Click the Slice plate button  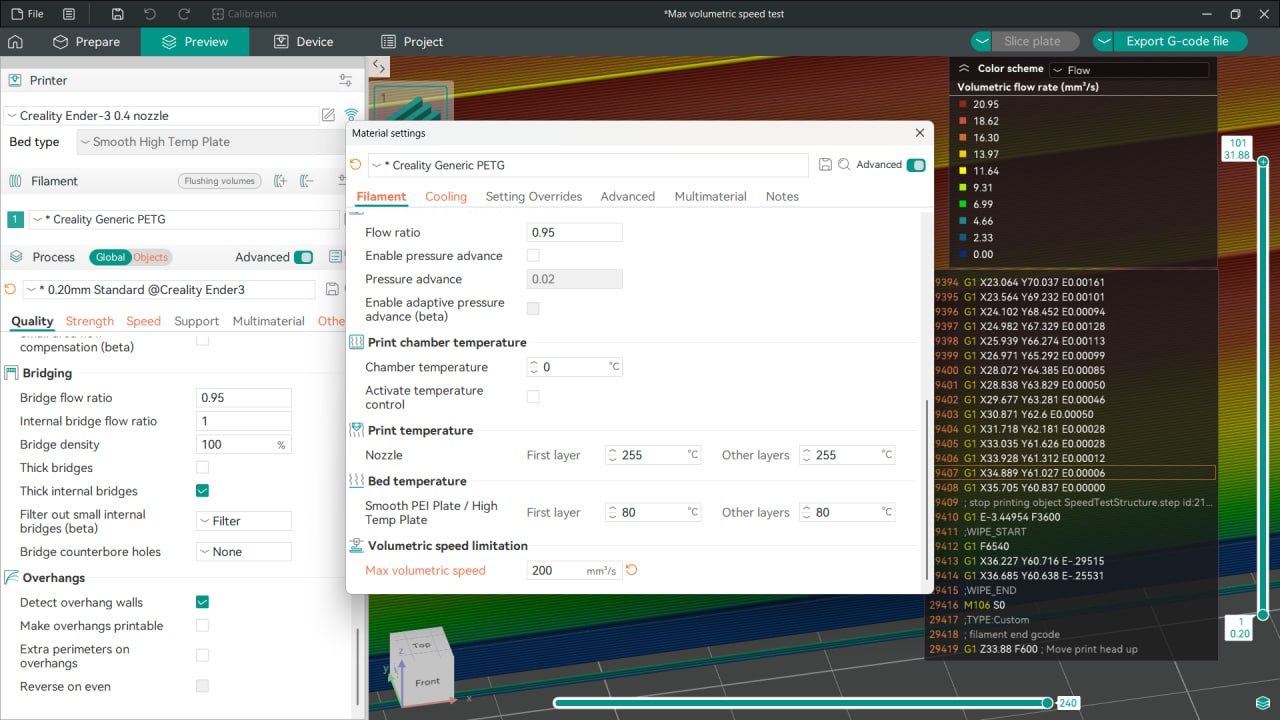(1037, 42)
